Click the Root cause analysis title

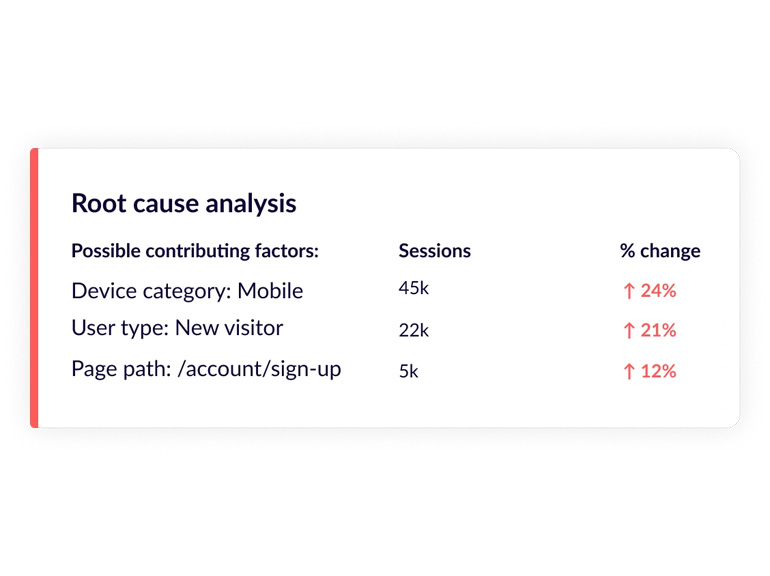(x=184, y=203)
